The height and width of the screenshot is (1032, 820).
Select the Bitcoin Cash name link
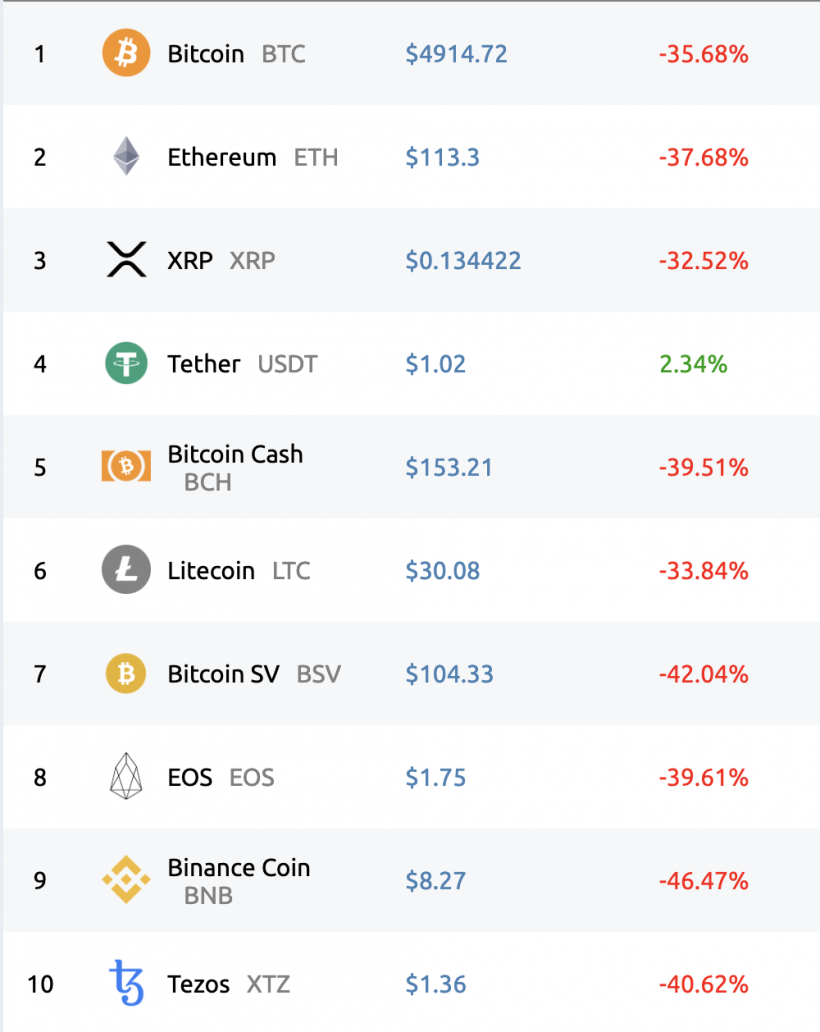click(x=235, y=454)
